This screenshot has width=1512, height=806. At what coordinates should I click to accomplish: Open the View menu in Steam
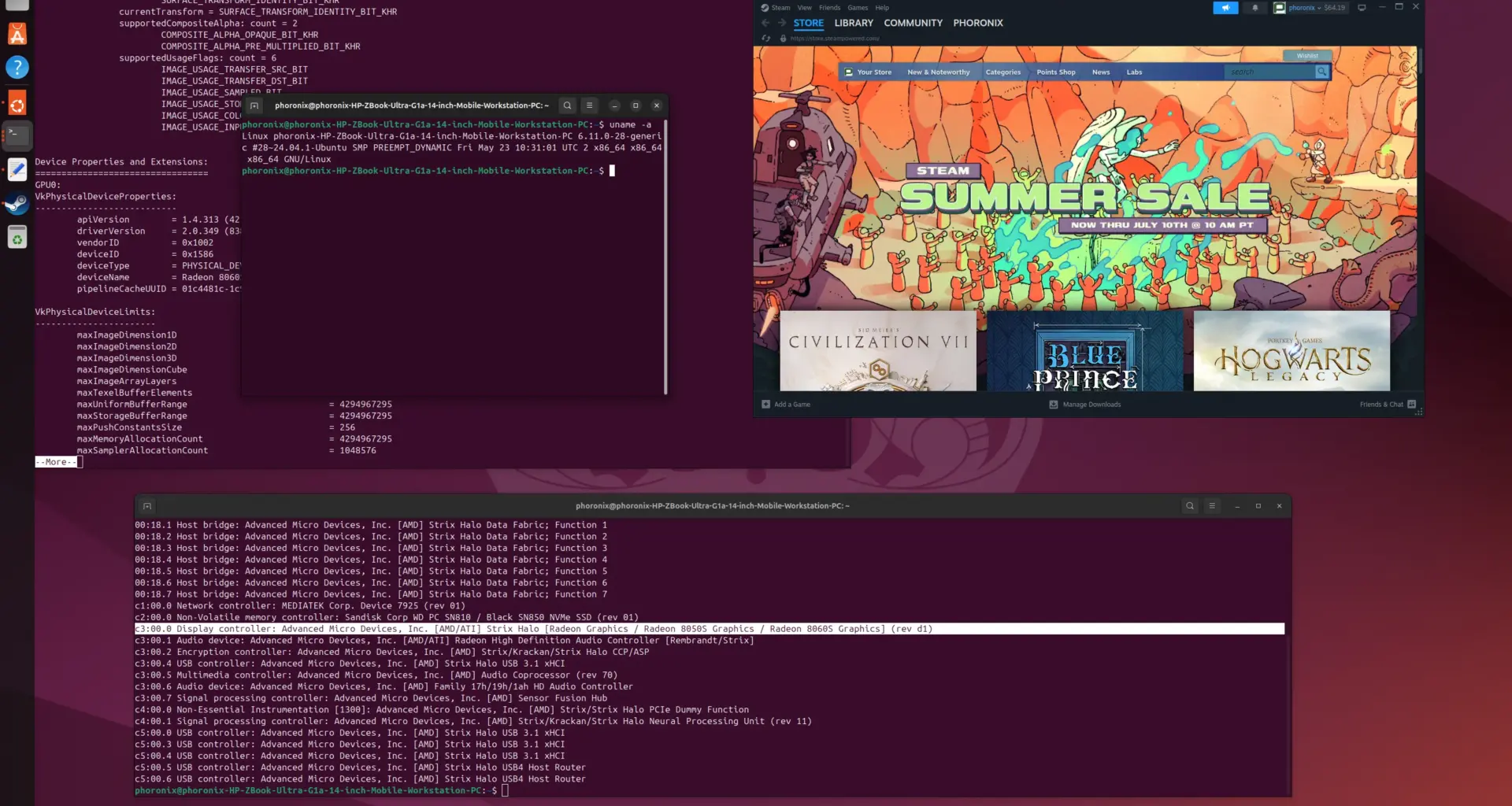tap(804, 8)
